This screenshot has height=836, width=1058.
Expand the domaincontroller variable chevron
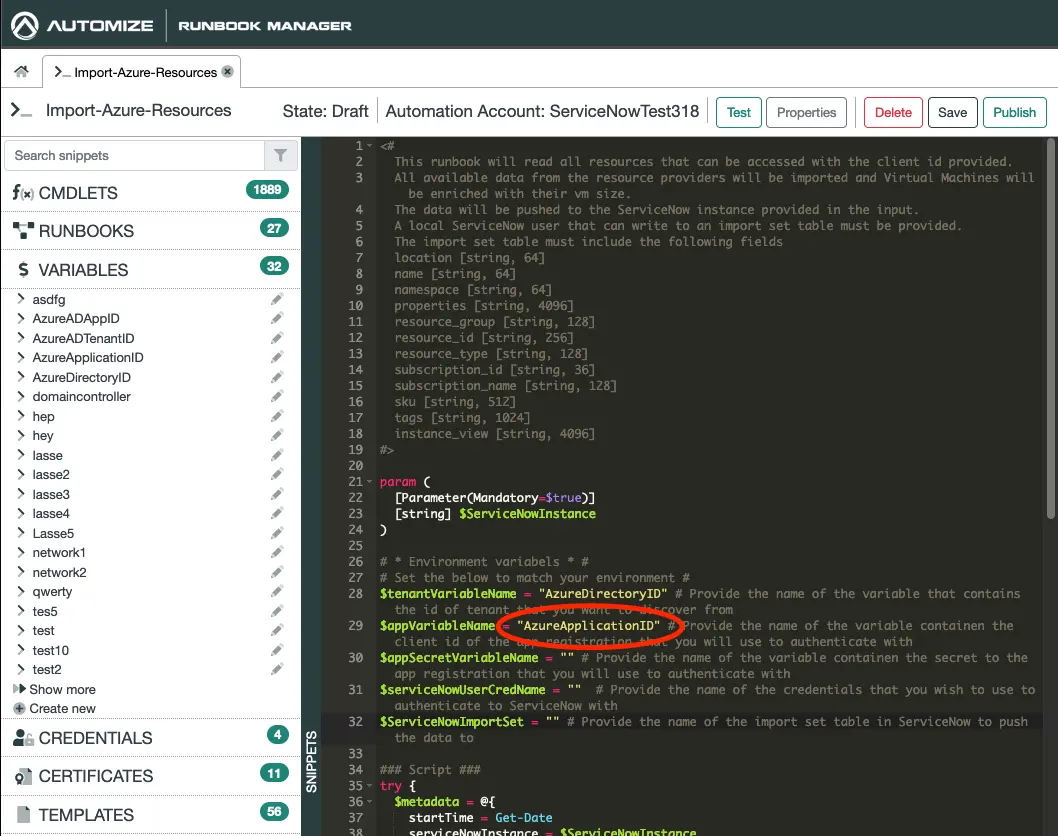[x=21, y=396]
